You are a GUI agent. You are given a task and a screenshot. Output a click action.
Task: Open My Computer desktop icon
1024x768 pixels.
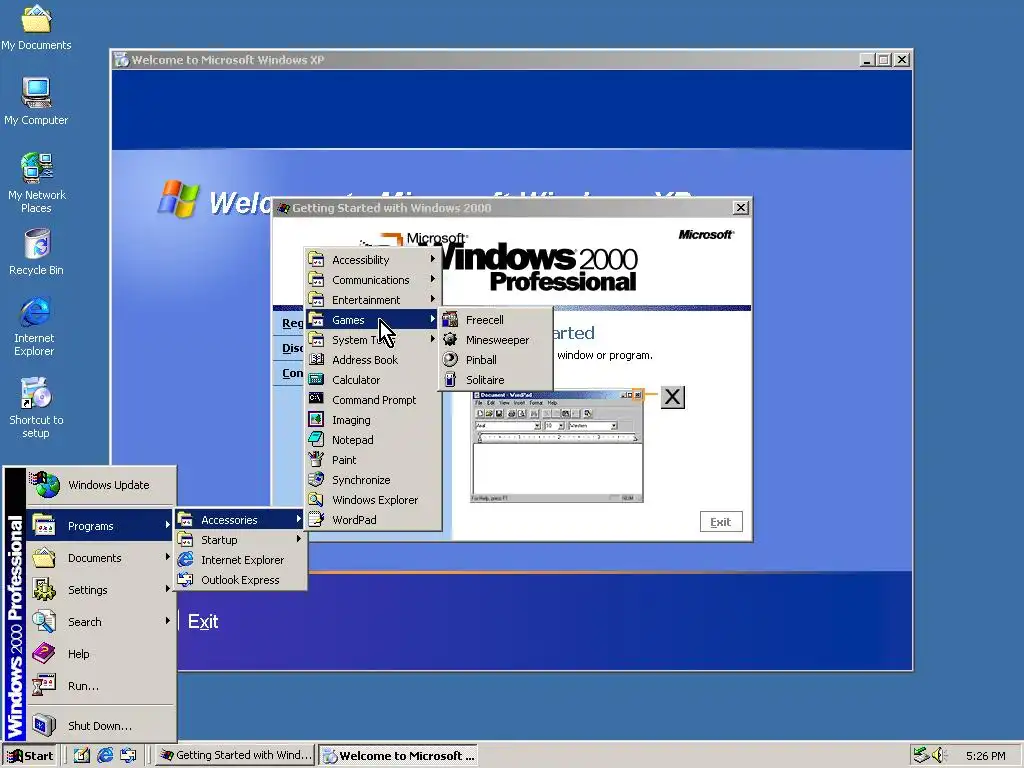36,101
